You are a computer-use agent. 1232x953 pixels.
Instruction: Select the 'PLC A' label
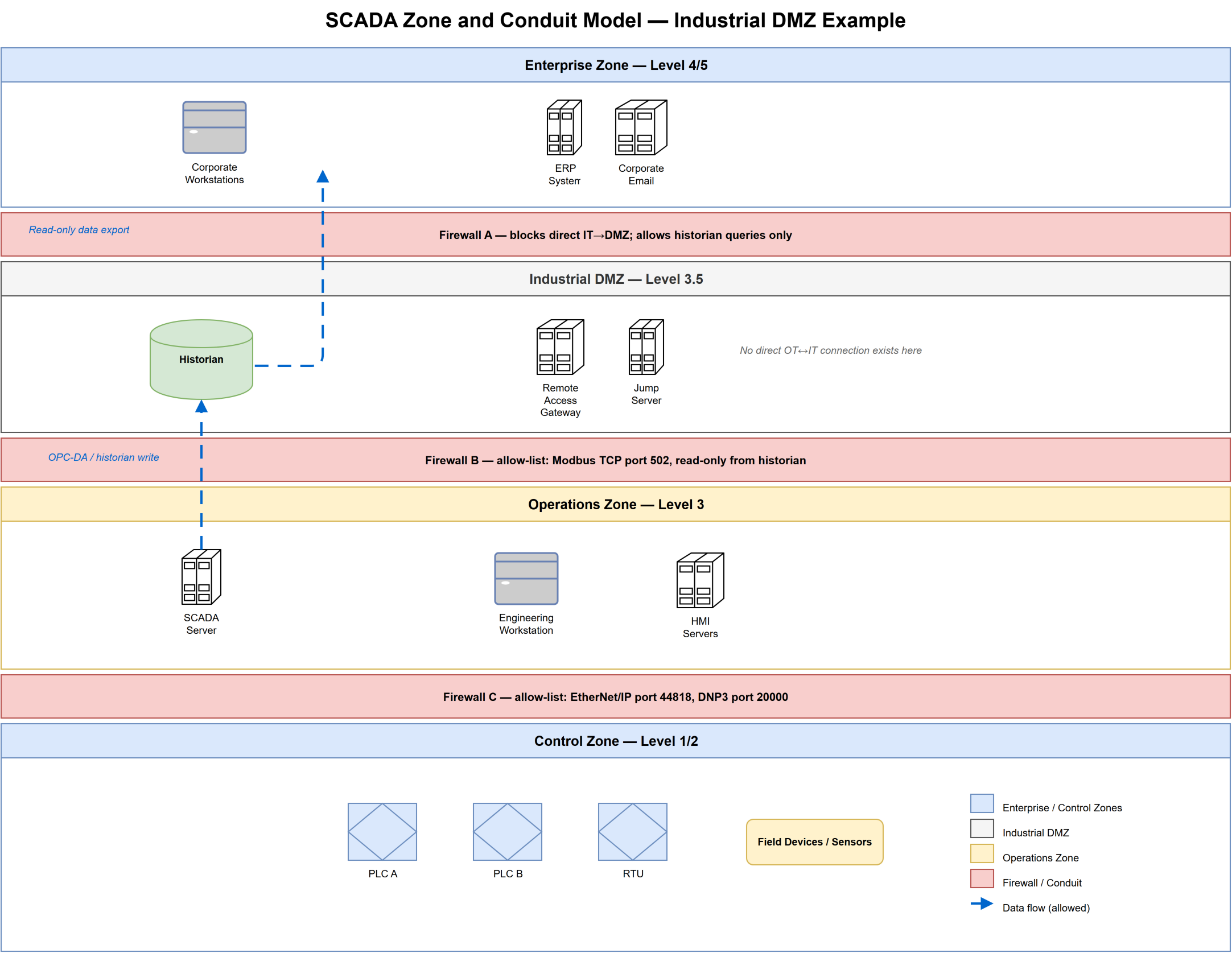point(382,874)
